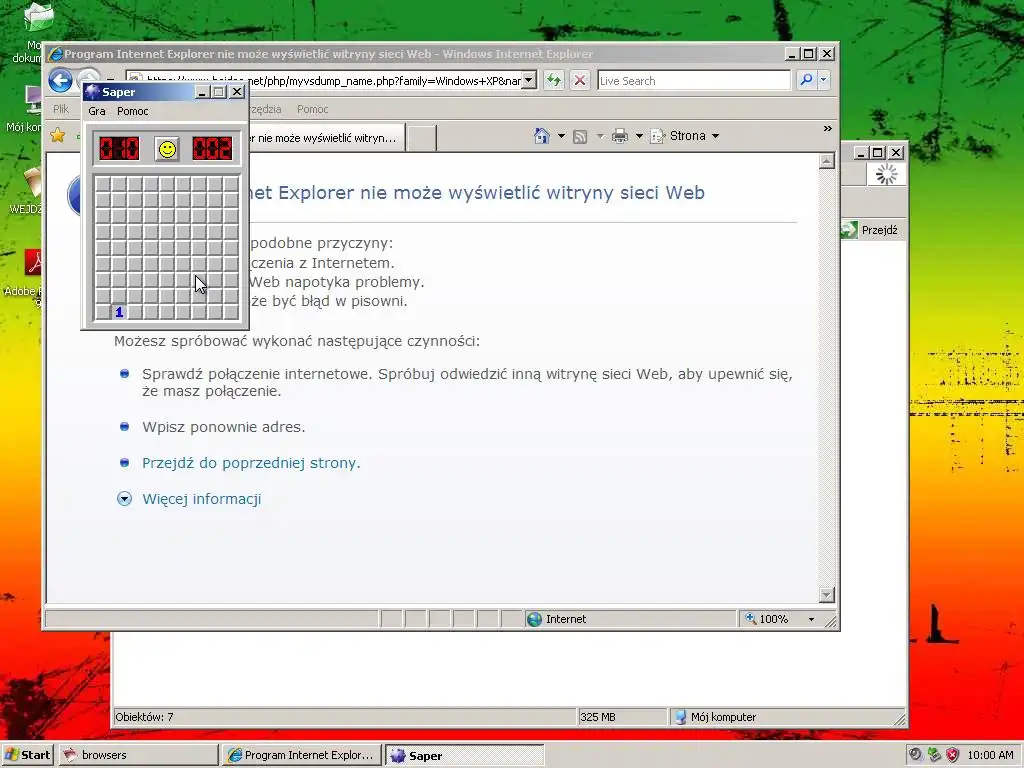The width and height of the screenshot is (1024, 768).
Task: Open the Pomoc menu in Internet Explorer
Action: click(312, 109)
